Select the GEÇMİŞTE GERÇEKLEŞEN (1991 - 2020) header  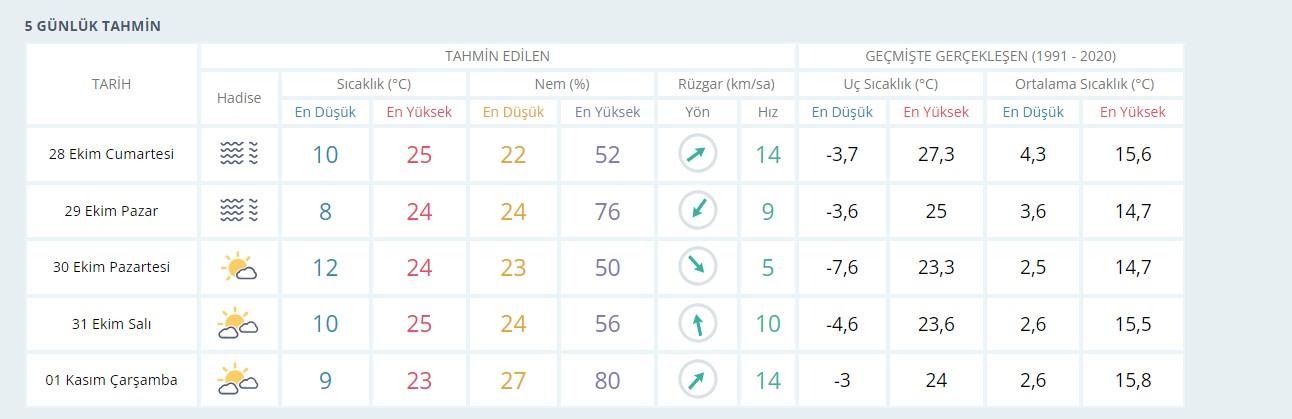click(990, 56)
